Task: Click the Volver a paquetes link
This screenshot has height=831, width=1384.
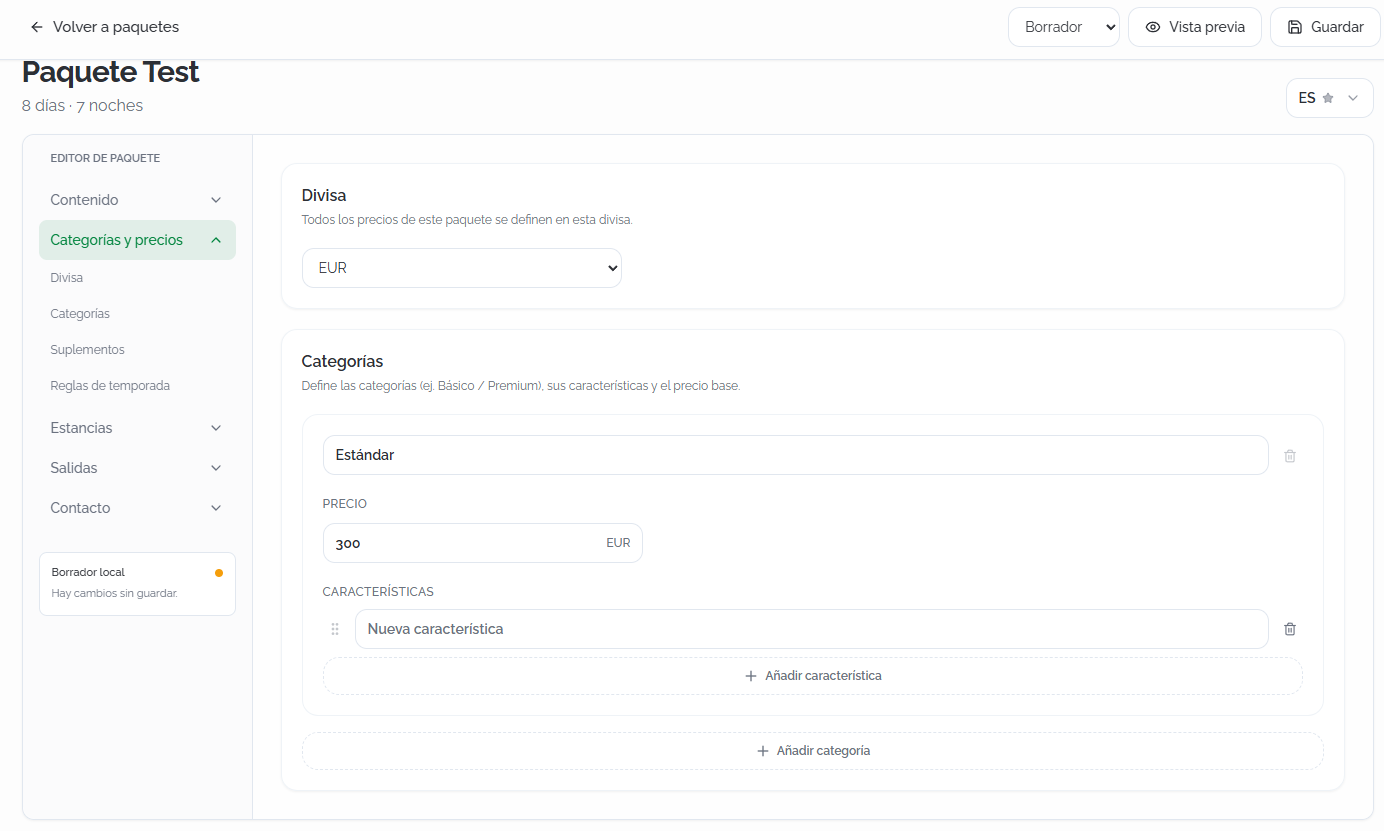Action: click(x=105, y=27)
